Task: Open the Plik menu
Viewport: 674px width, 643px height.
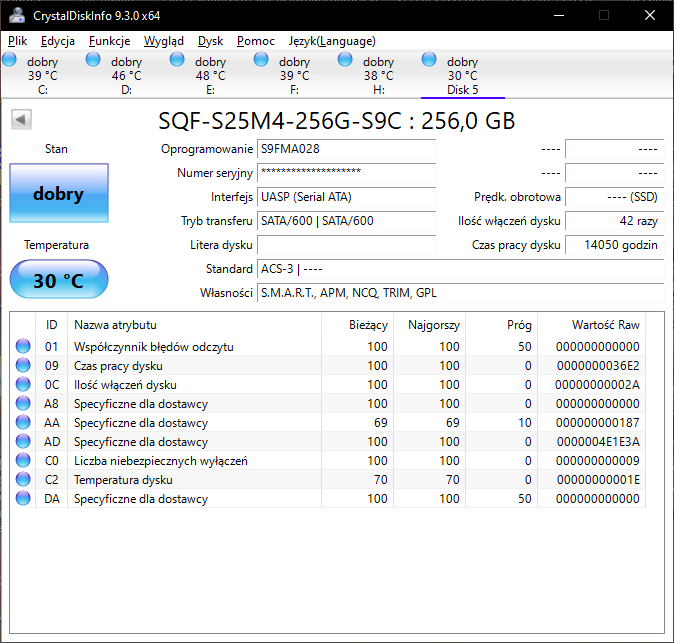Action: click(18, 41)
